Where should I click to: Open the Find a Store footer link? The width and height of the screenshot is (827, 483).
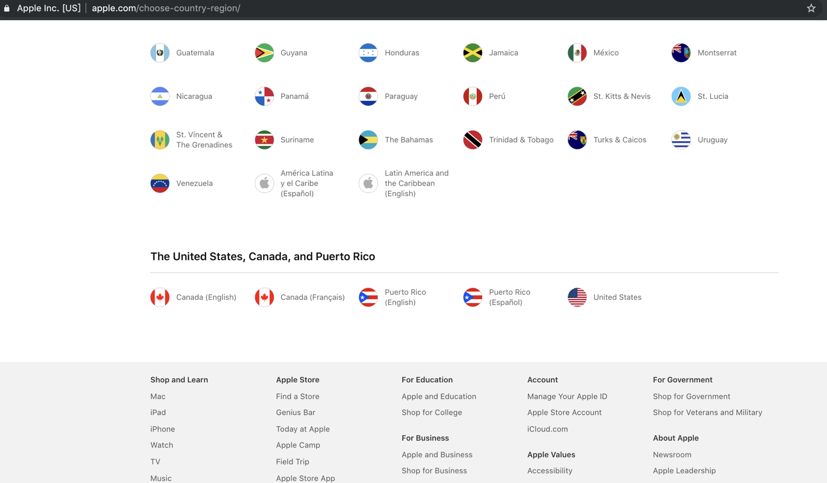pyautogui.click(x=298, y=397)
